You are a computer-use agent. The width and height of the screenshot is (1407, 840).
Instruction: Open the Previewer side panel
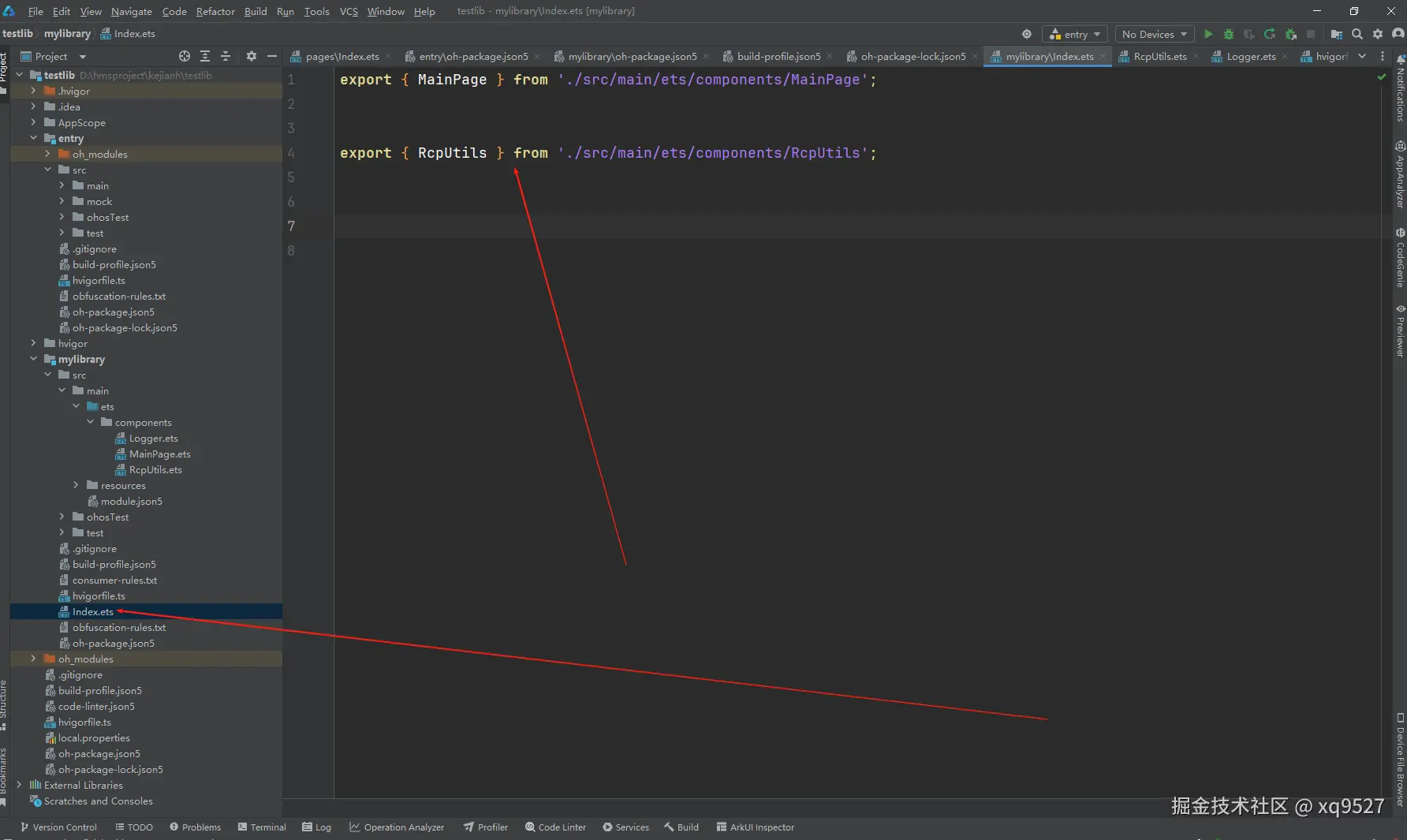click(1400, 330)
